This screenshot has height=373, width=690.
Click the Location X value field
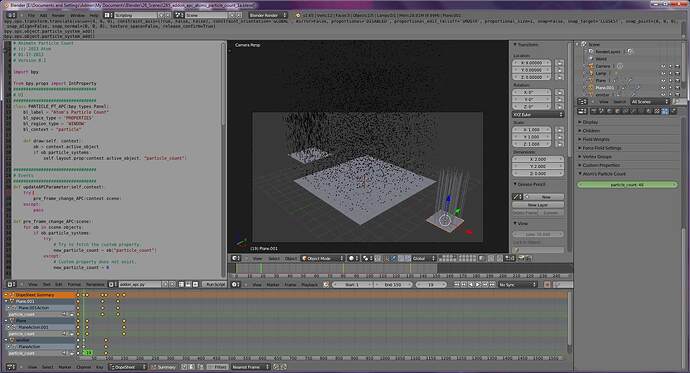pyautogui.click(x=532, y=63)
